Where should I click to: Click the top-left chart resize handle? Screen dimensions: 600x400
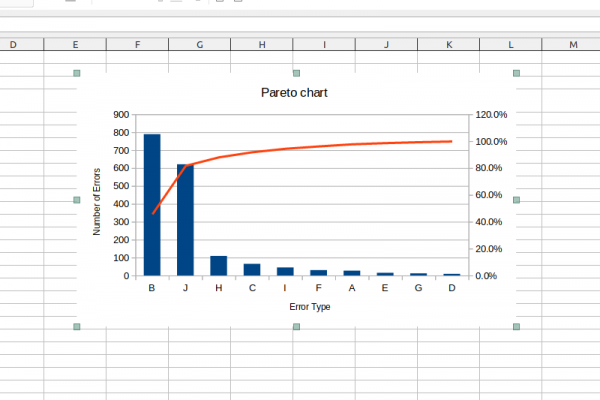[x=77, y=73]
